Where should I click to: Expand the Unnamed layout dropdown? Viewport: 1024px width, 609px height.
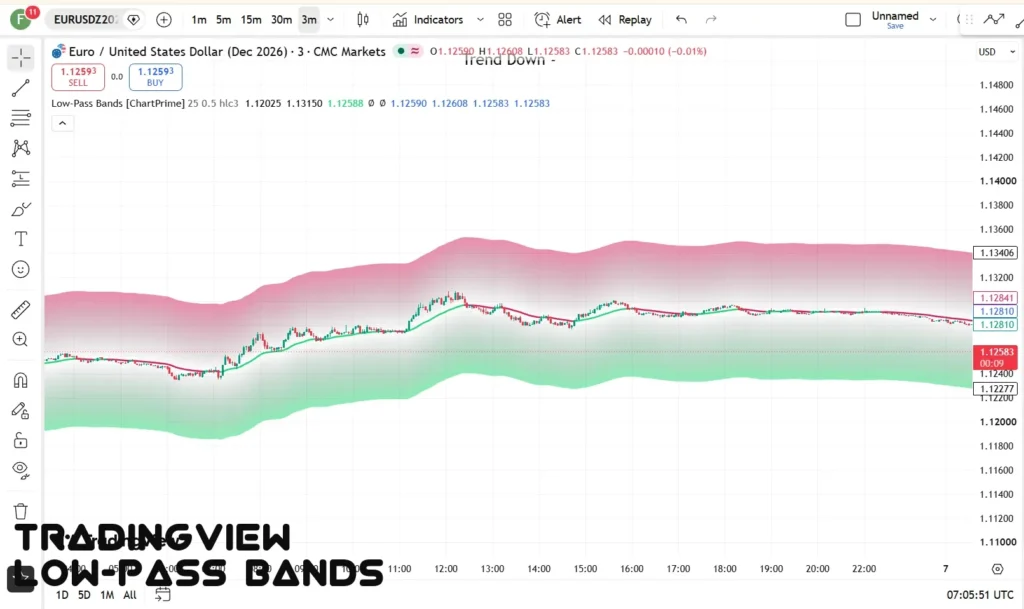(x=933, y=20)
